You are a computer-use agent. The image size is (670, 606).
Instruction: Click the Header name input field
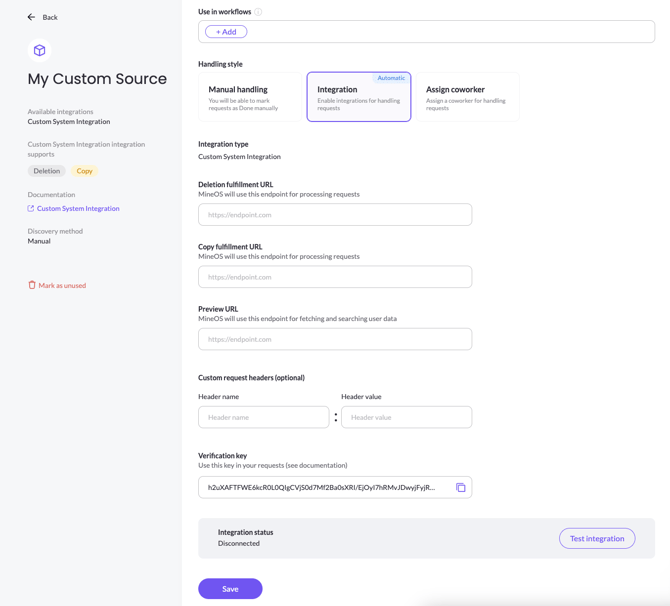point(264,417)
